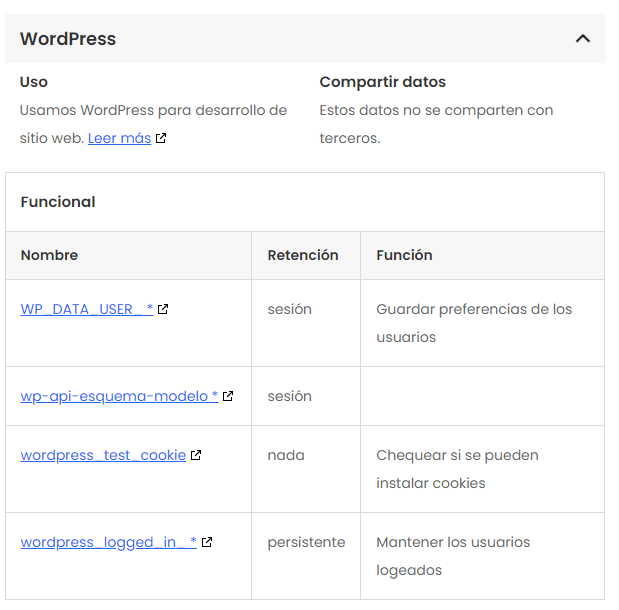Screen dimensions: 619x610
Task: Open the wordpress_logged_in_* cookie link
Action: point(108,542)
